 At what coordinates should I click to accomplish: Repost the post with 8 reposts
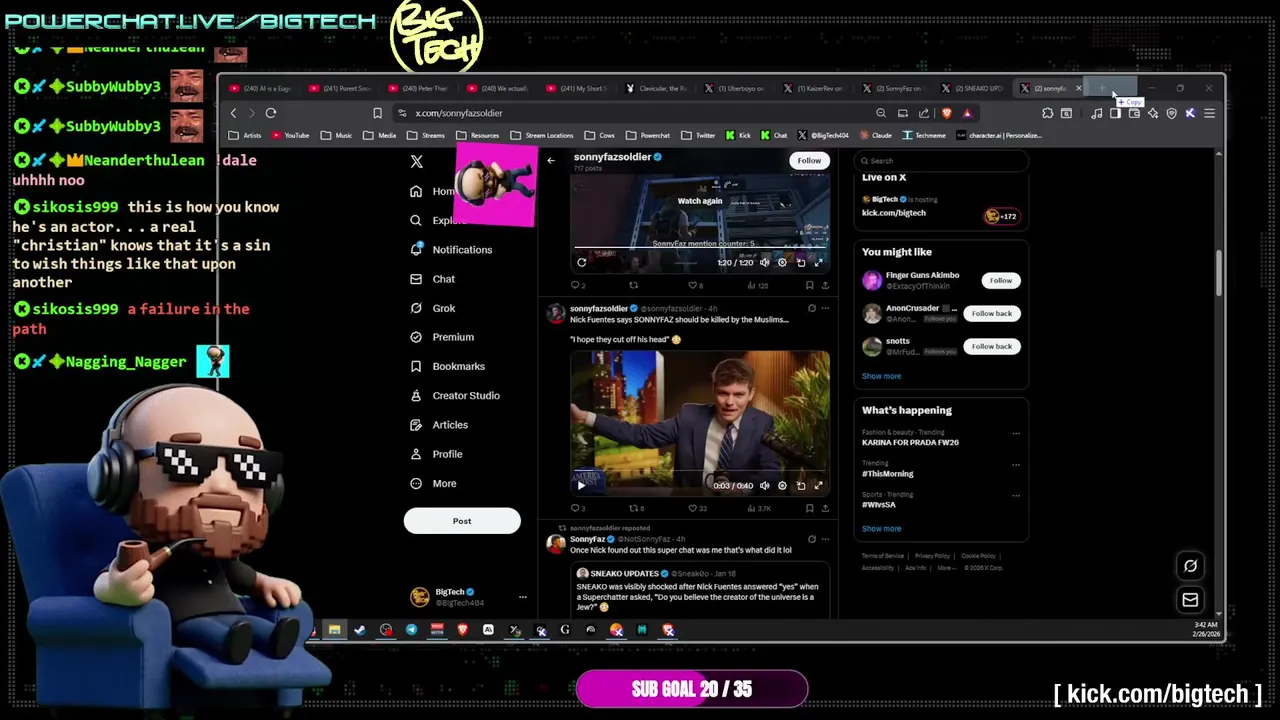(636, 508)
